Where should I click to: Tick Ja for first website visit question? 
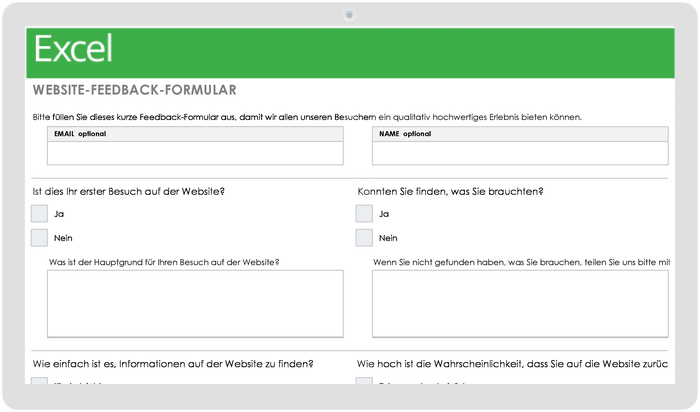(39, 213)
